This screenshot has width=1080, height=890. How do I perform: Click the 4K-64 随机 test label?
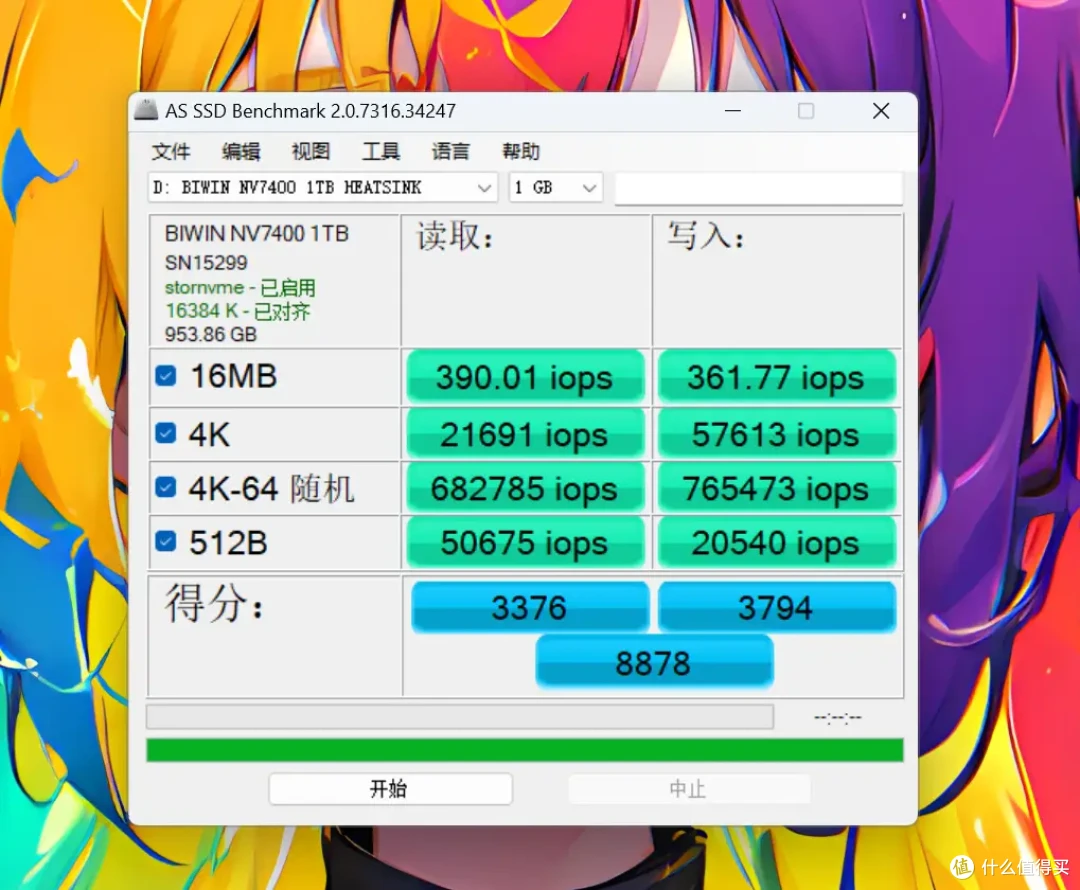[271, 488]
